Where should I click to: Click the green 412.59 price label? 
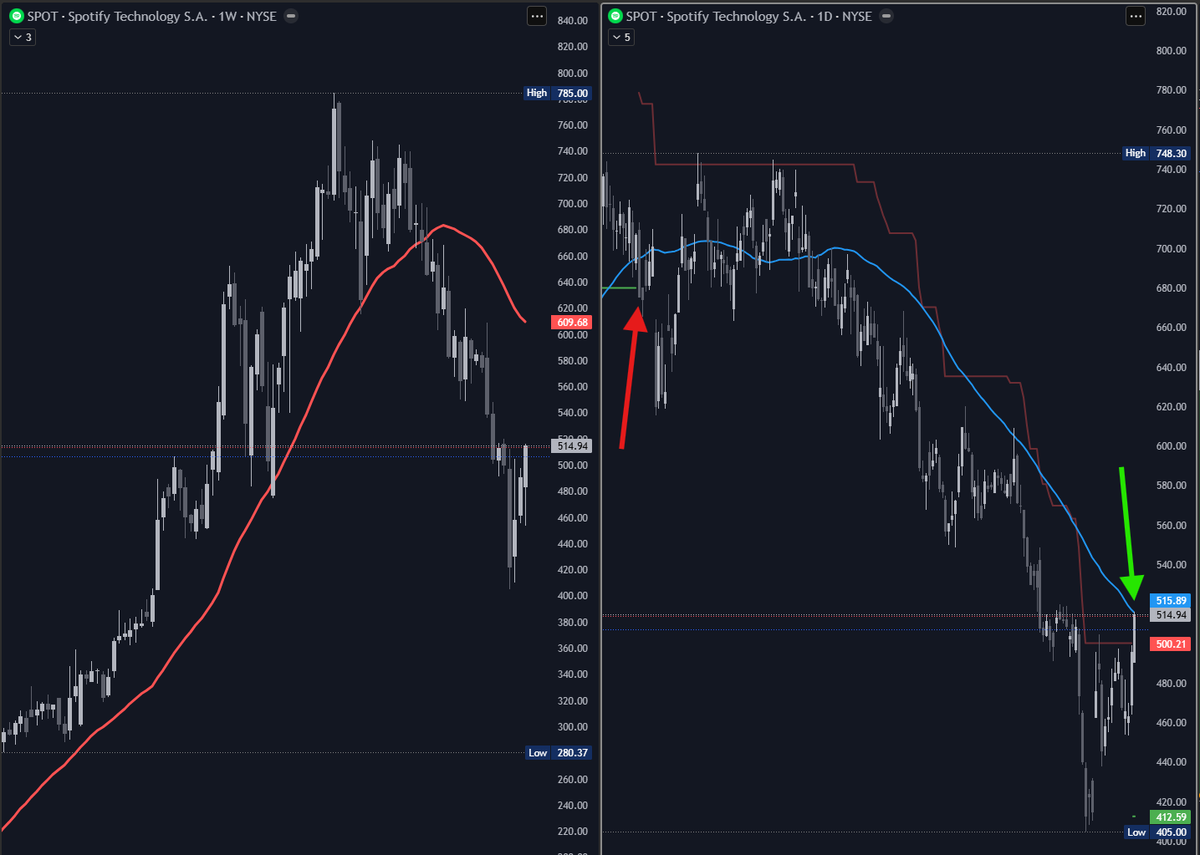tap(1171, 818)
